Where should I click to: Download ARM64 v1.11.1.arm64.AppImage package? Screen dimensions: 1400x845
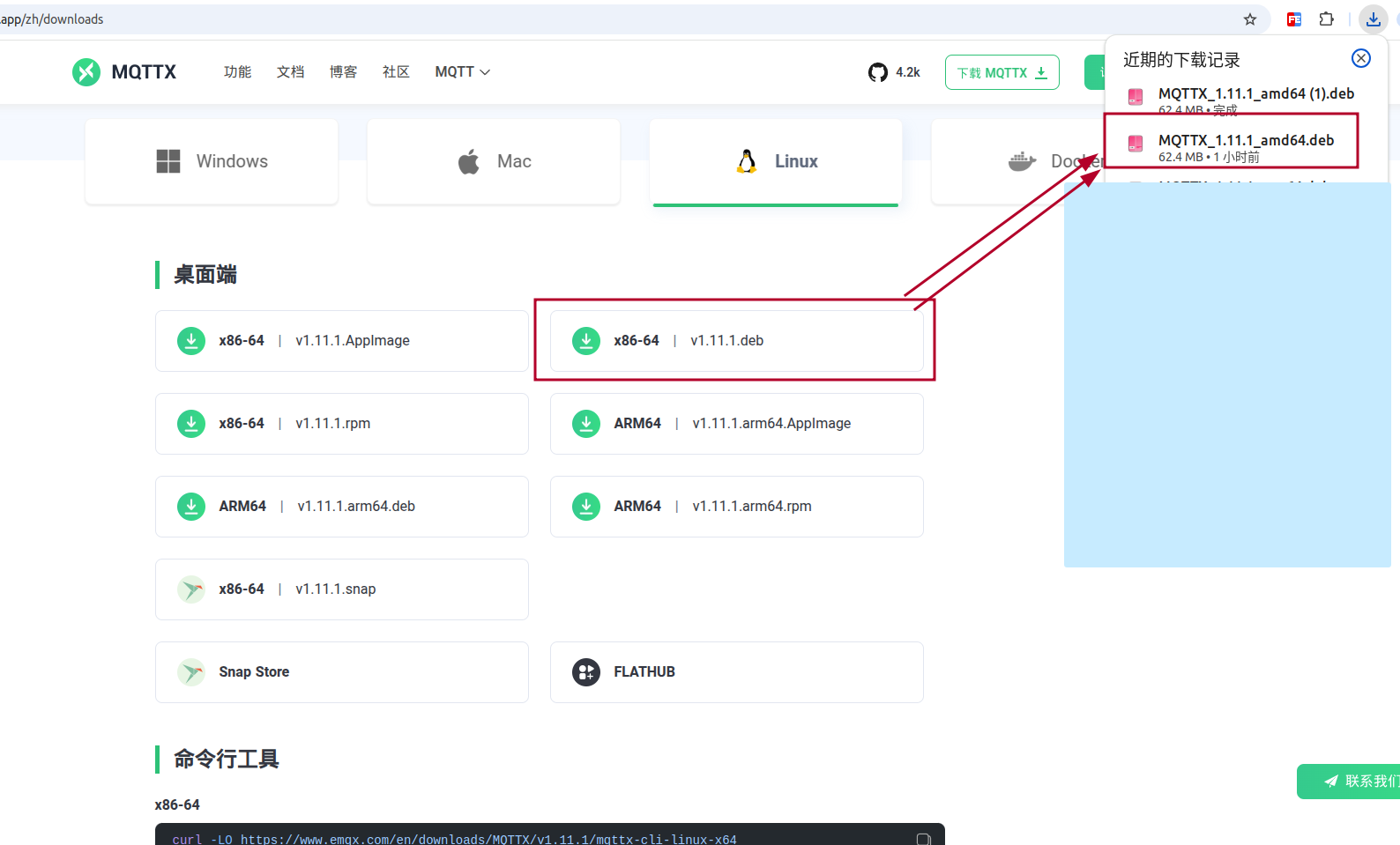[737, 424]
